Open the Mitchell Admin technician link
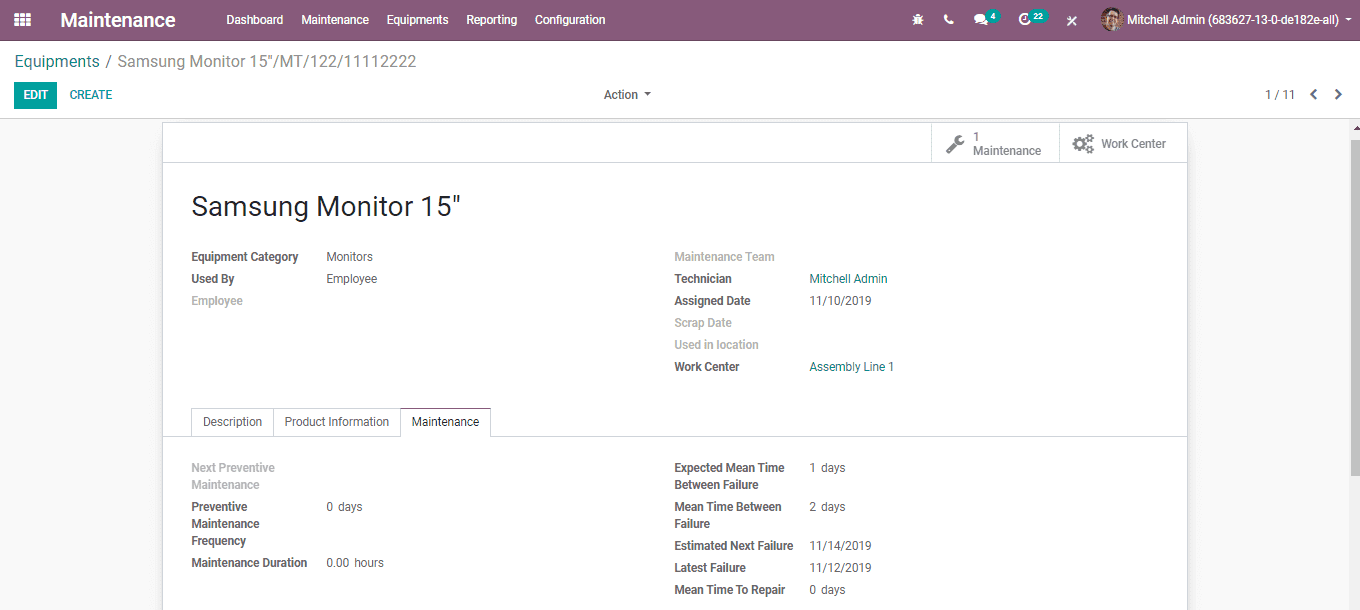Viewport: 1360px width, 610px height. coord(848,279)
